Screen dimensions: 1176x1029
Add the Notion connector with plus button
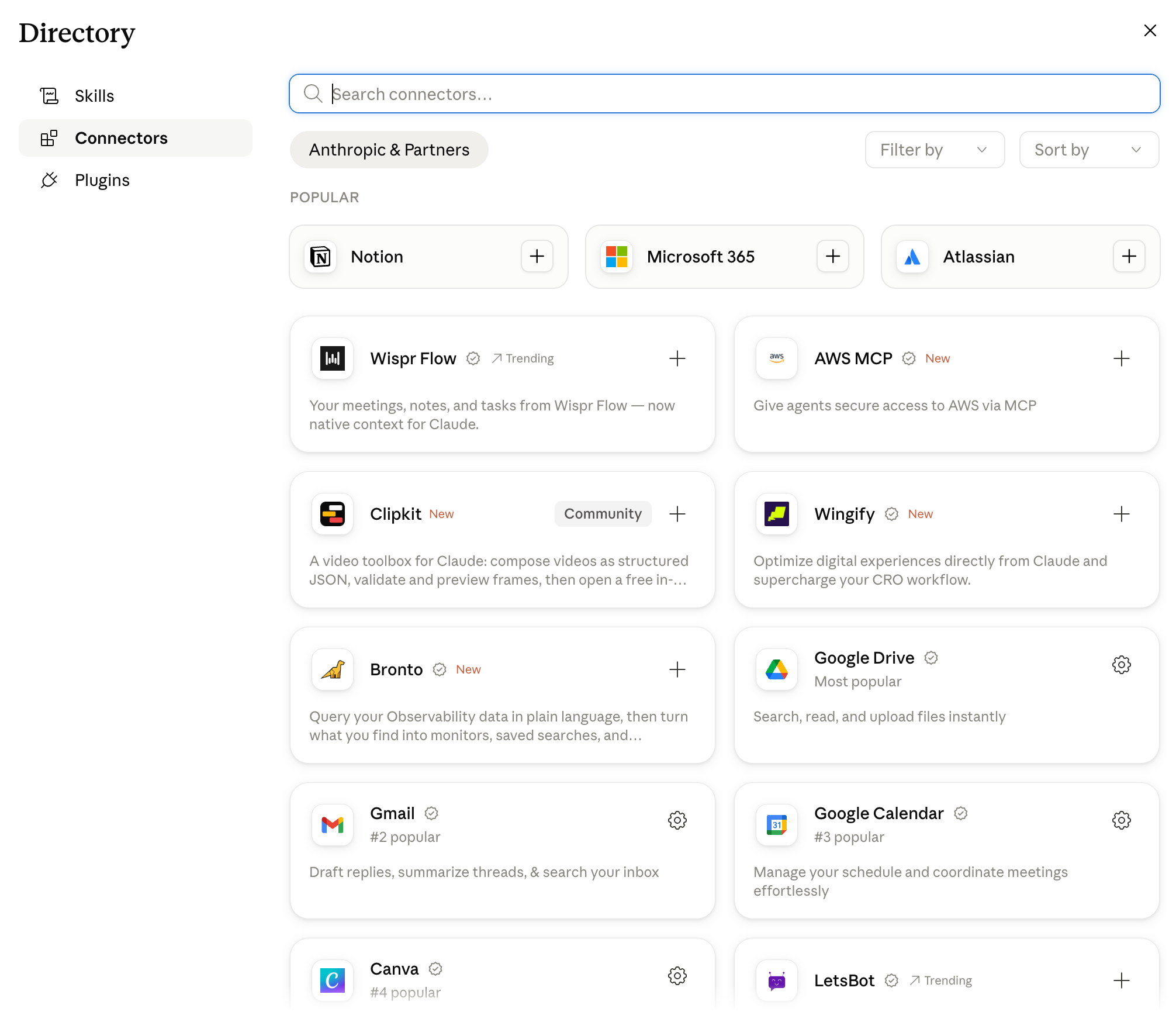point(537,257)
